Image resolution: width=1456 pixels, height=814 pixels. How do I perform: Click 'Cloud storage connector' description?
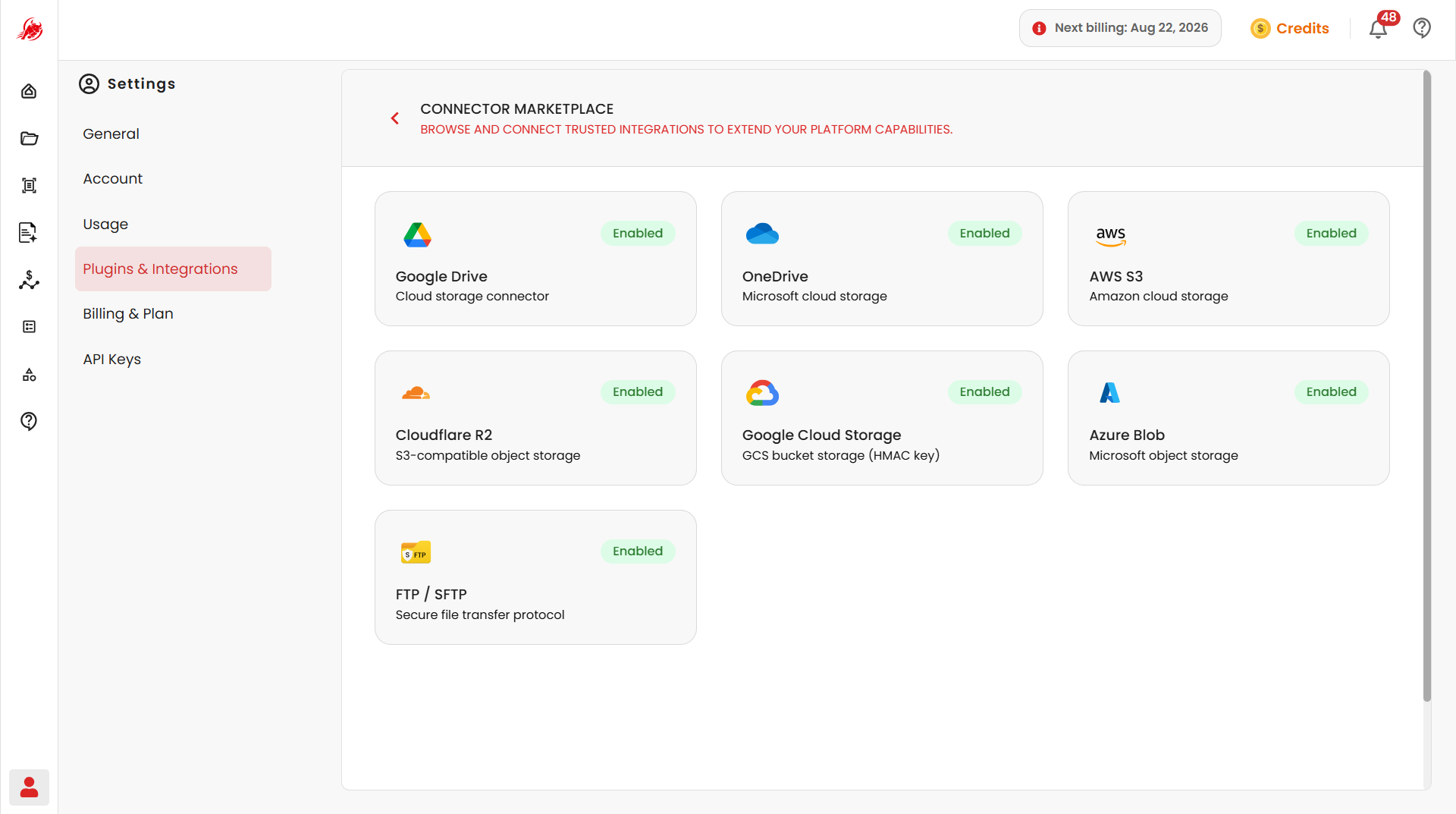pos(472,297)
